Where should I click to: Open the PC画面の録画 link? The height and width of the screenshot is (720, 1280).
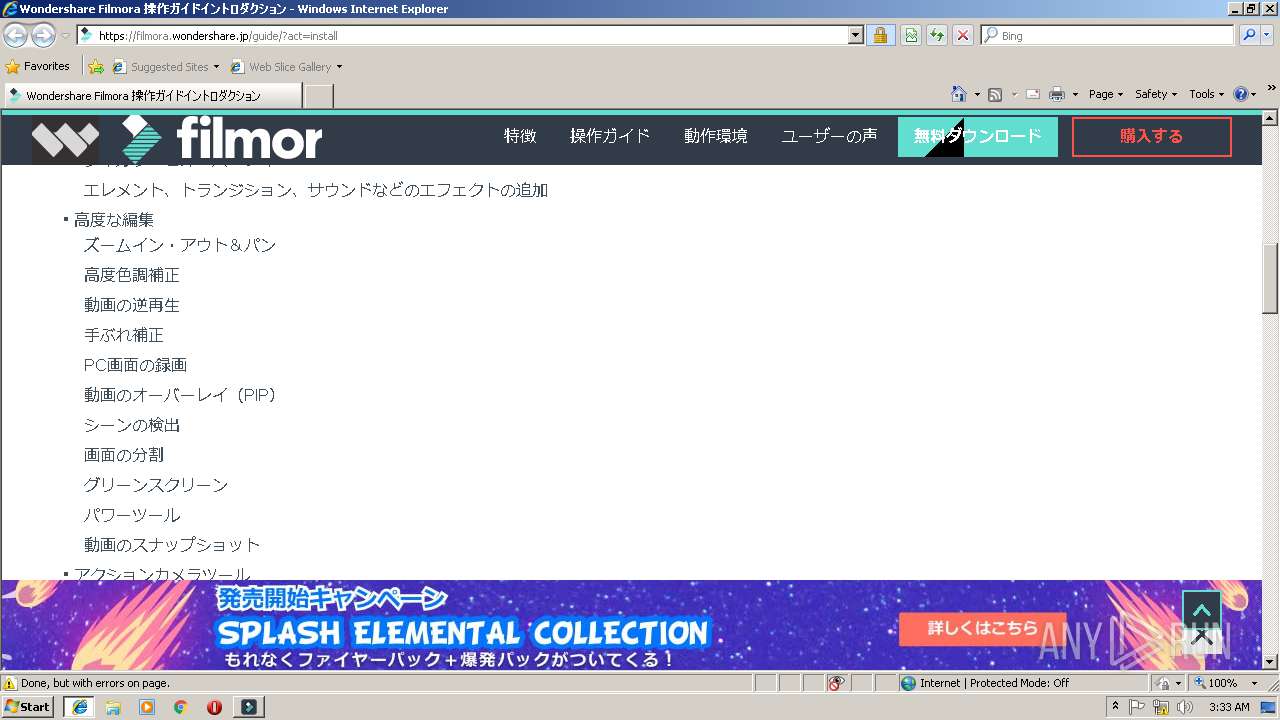pos(136,365)
